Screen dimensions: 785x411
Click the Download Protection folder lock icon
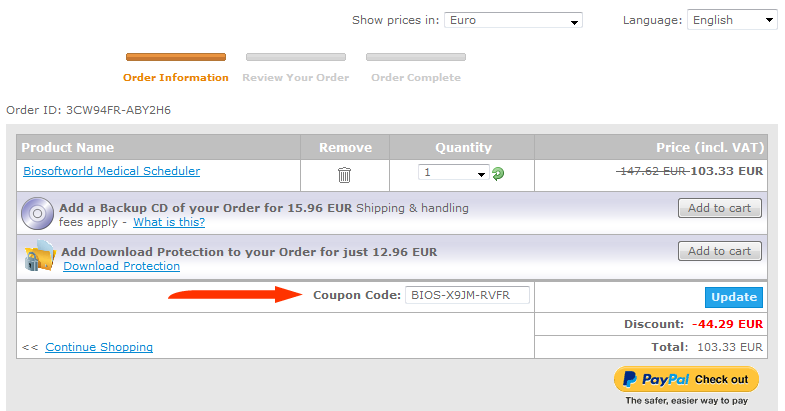coord(40,256)
